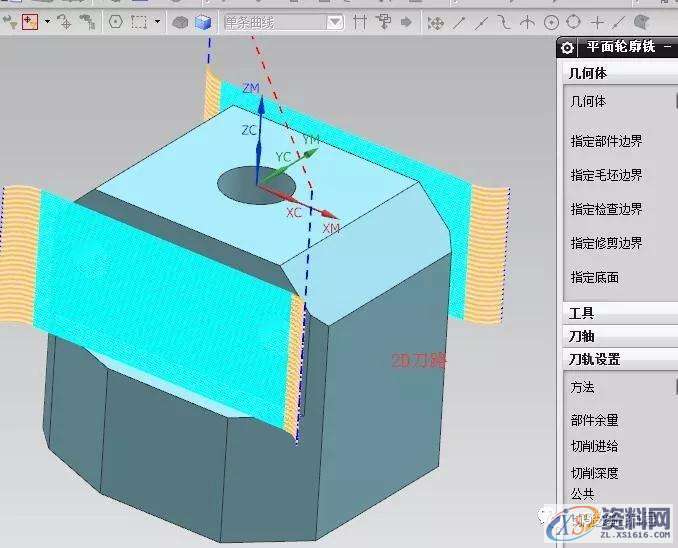This screenshot has height=548, width=678.
Task: Enable the arc center snap point icon
Action: [551, 21]
